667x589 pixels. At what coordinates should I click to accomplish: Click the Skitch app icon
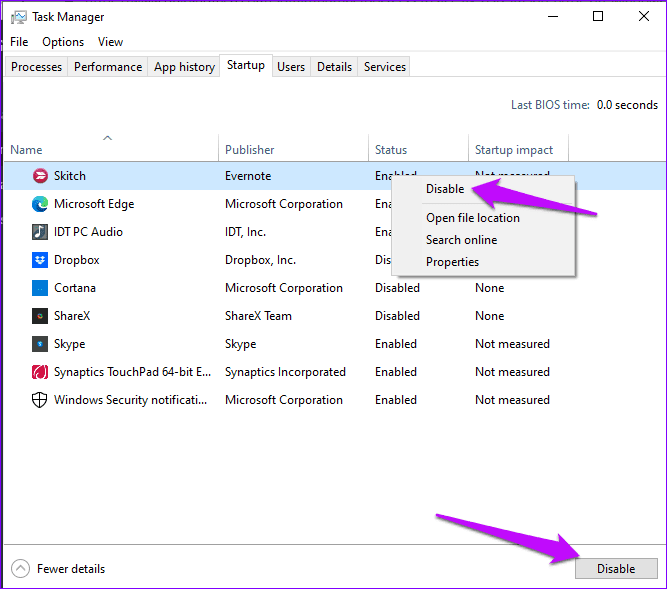pyautogui.click(x=40, y=176)
